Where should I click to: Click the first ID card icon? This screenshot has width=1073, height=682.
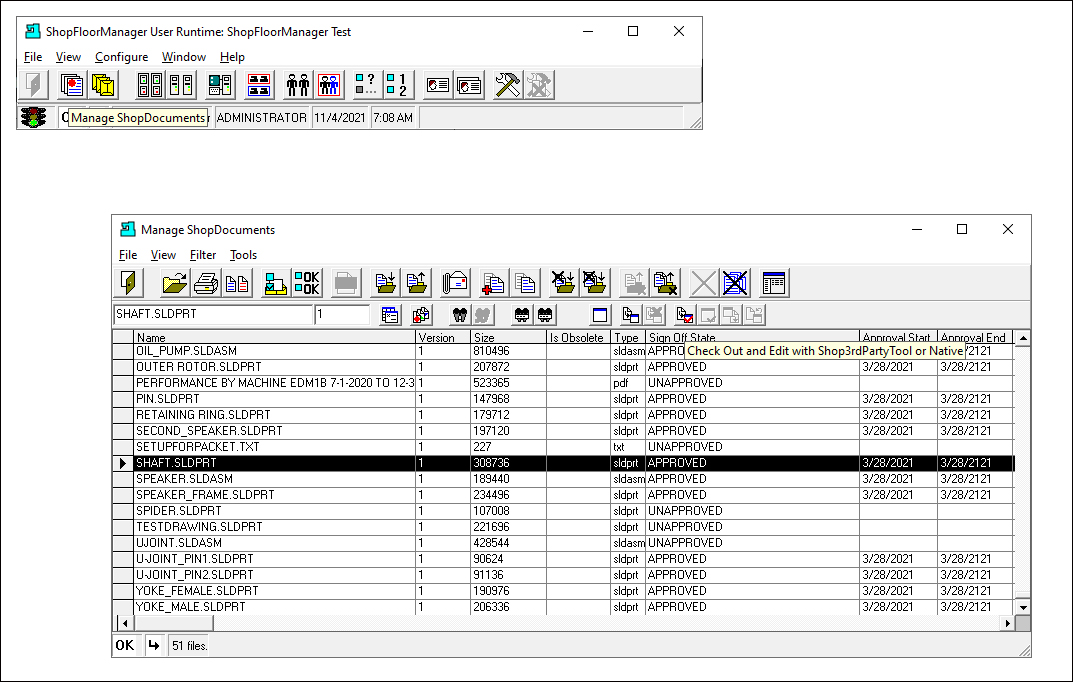click(x=437, y=85)
